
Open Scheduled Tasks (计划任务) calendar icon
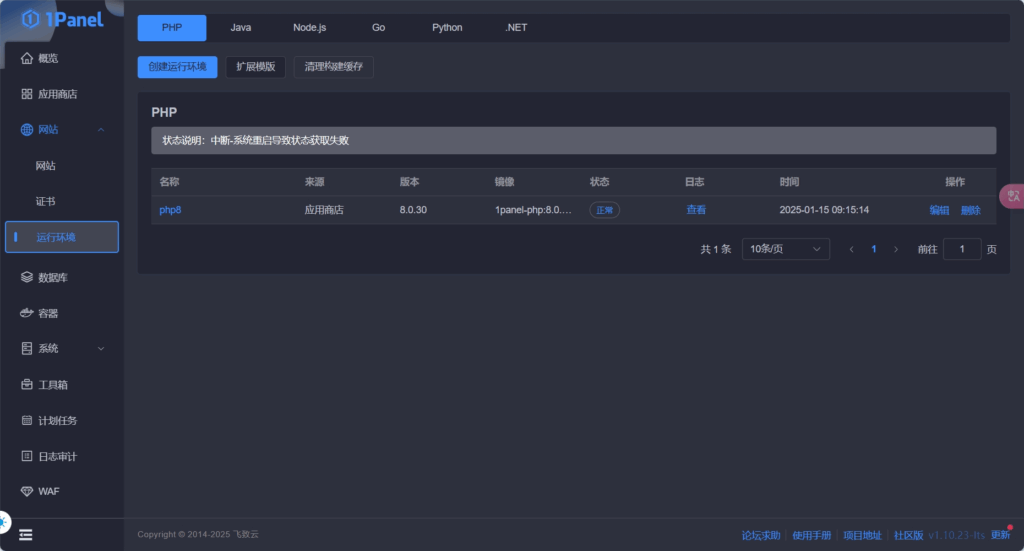point(27,420)
